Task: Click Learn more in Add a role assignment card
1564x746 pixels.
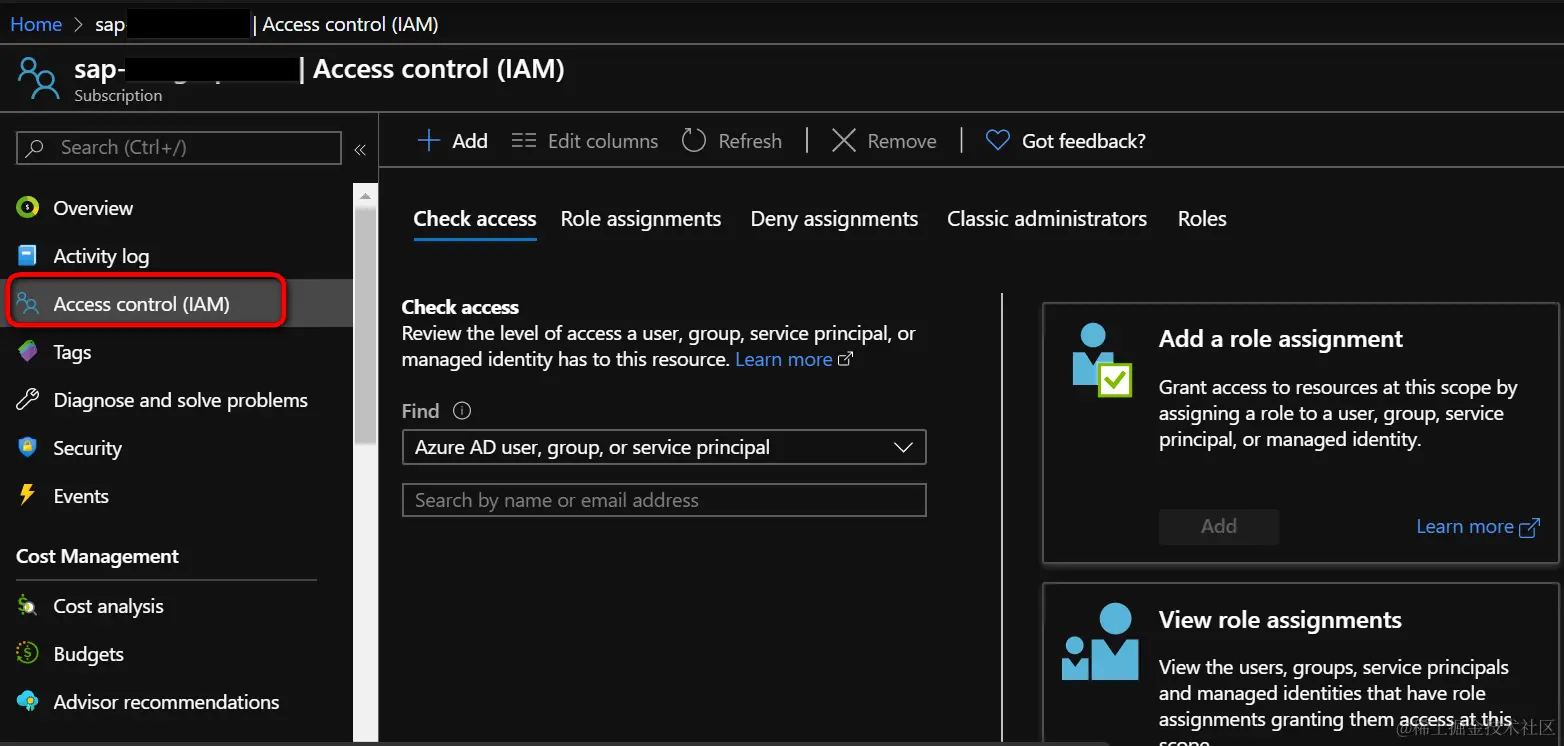Action: (x=1478, y=527)
